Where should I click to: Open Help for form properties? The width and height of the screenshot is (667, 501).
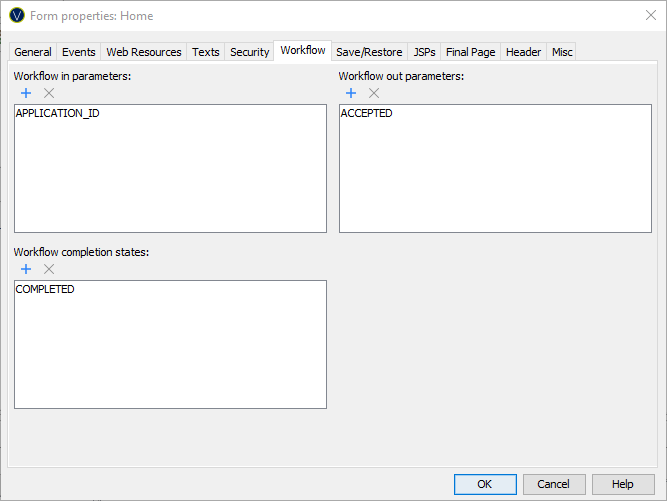(x=622, y=484)
